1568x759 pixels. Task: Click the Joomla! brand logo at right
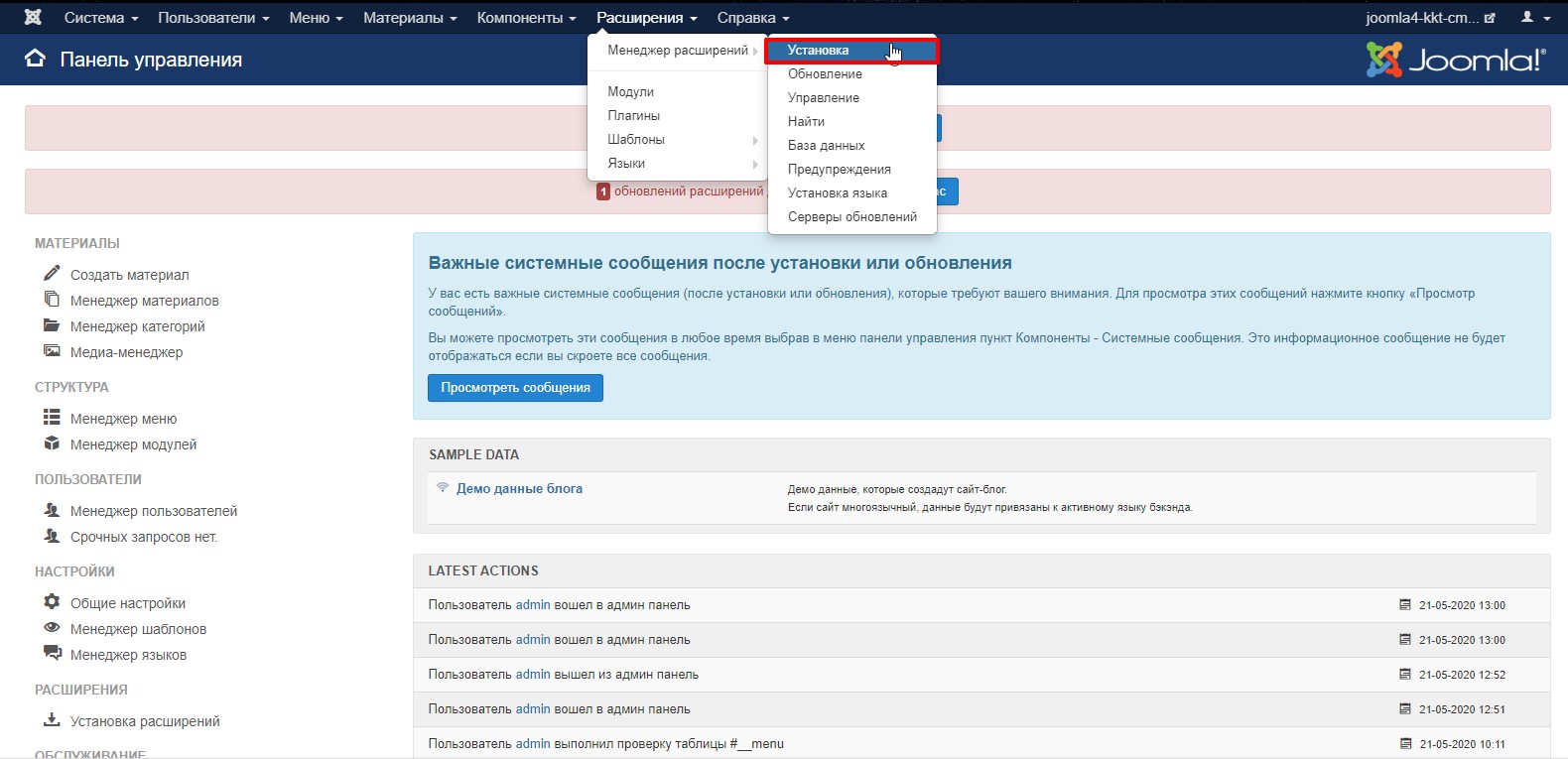coord(1456,60)
